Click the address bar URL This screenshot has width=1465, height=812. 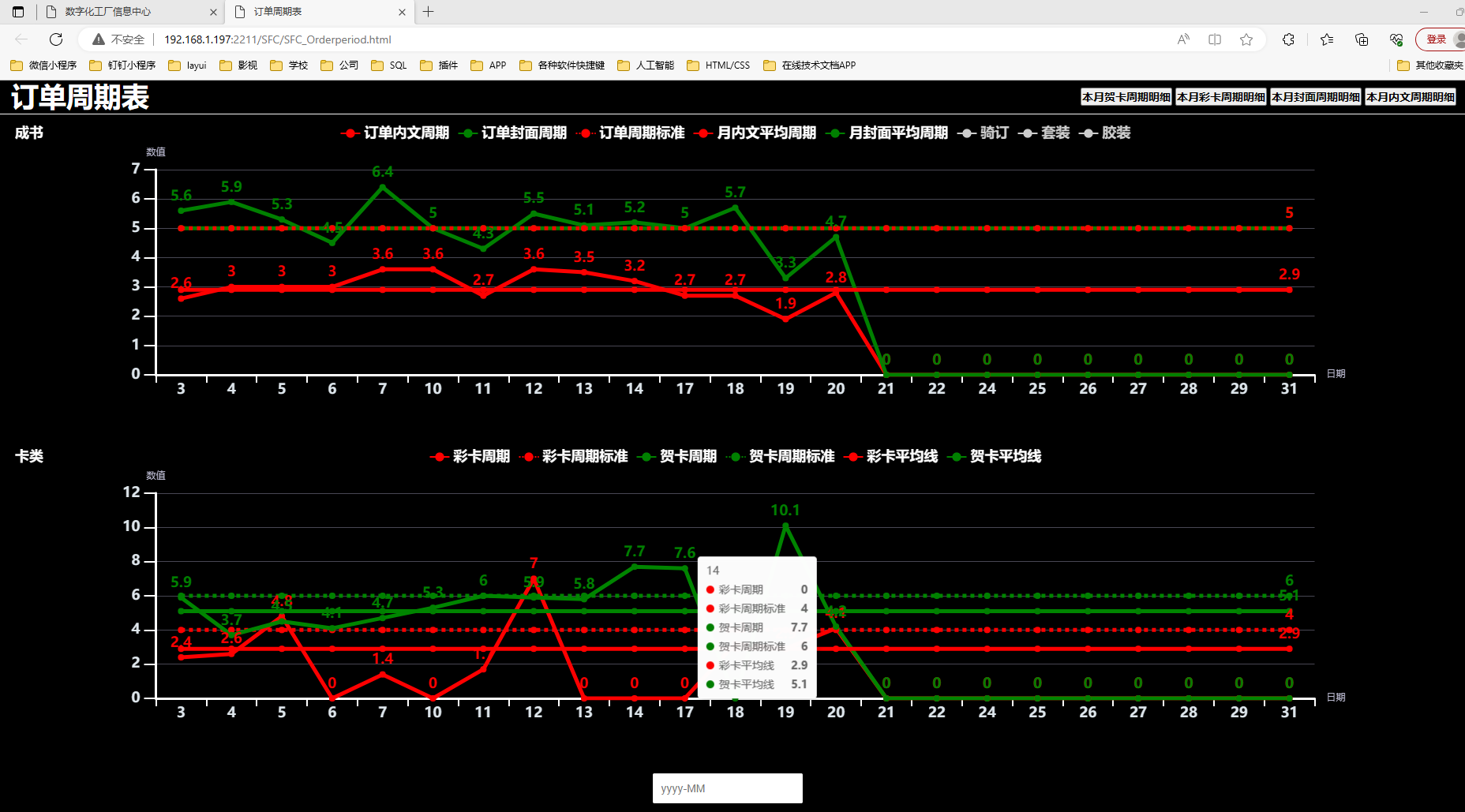[x=278, y=39]
